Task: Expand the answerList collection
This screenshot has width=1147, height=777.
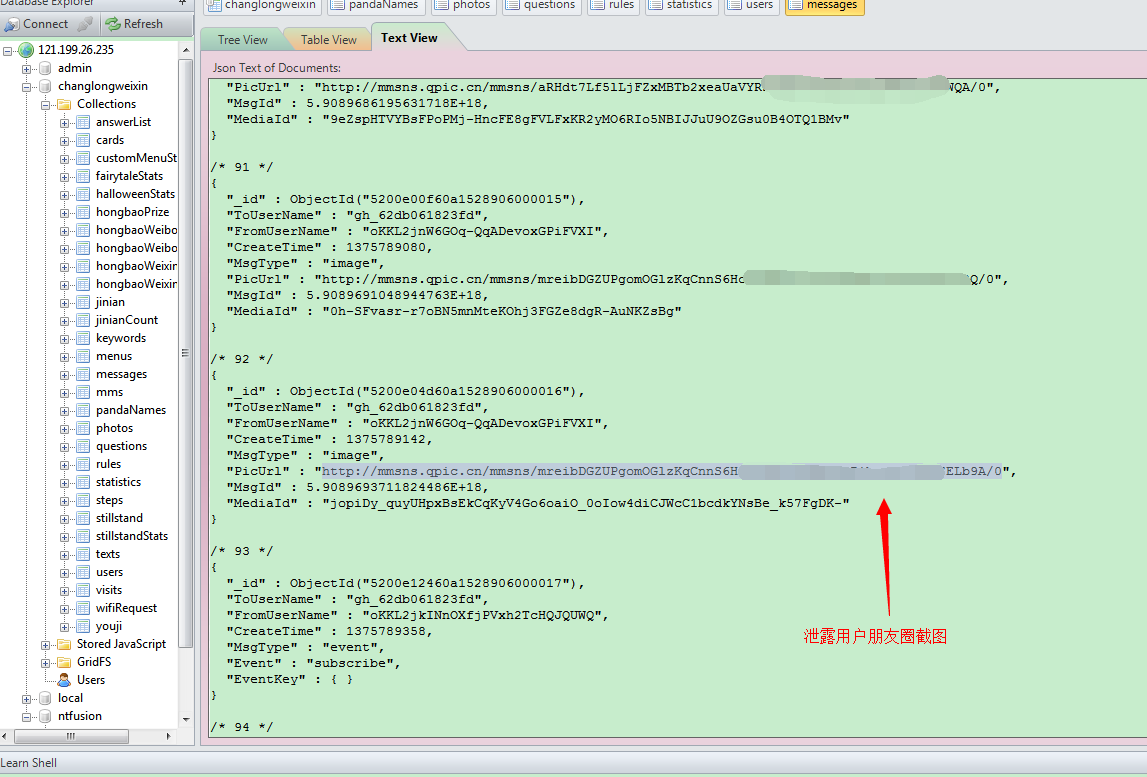Action: click(64, 123)
